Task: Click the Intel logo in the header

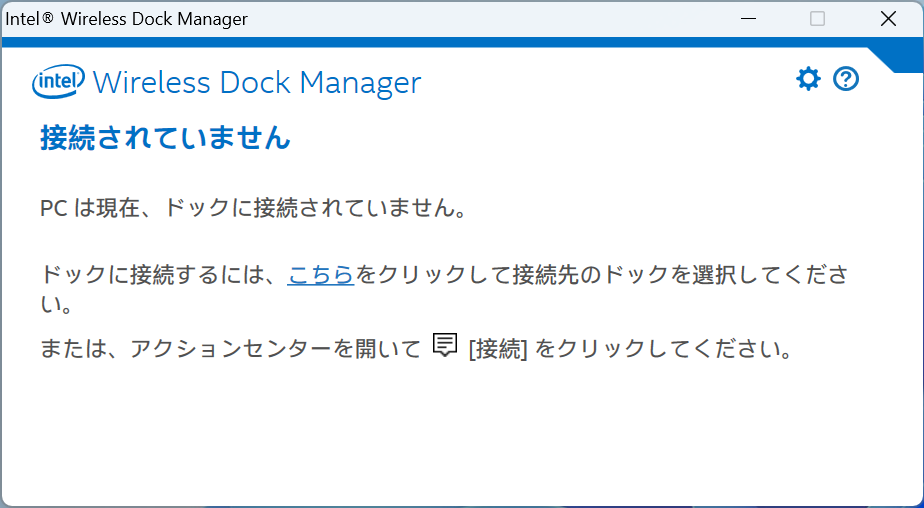Action: [x=59, y=82]
